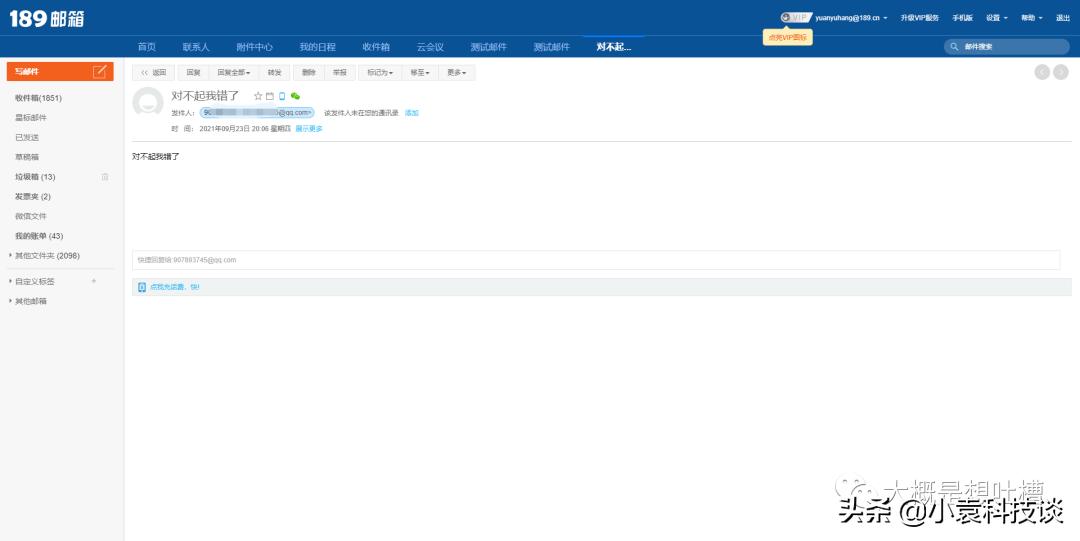Click the magnifier icon in mail search
1080x541 pixels.
(955, 47)
